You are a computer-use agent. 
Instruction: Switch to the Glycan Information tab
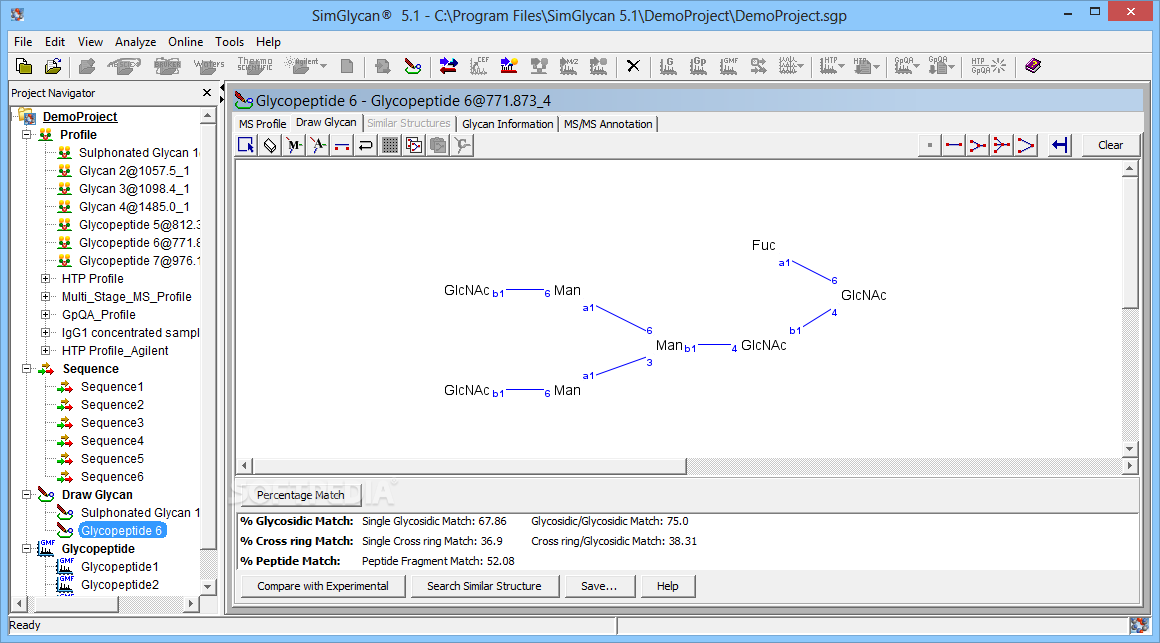(508, 124)
